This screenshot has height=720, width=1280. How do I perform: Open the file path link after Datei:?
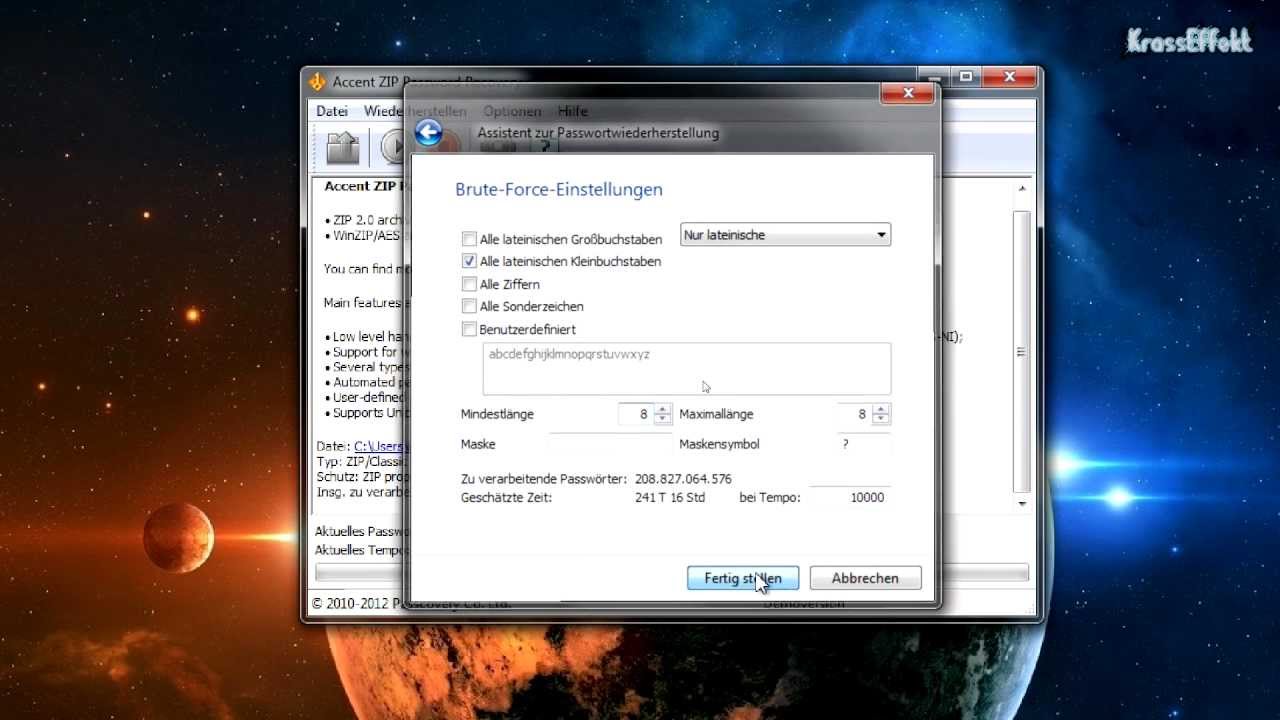click(x=379, y=446)
